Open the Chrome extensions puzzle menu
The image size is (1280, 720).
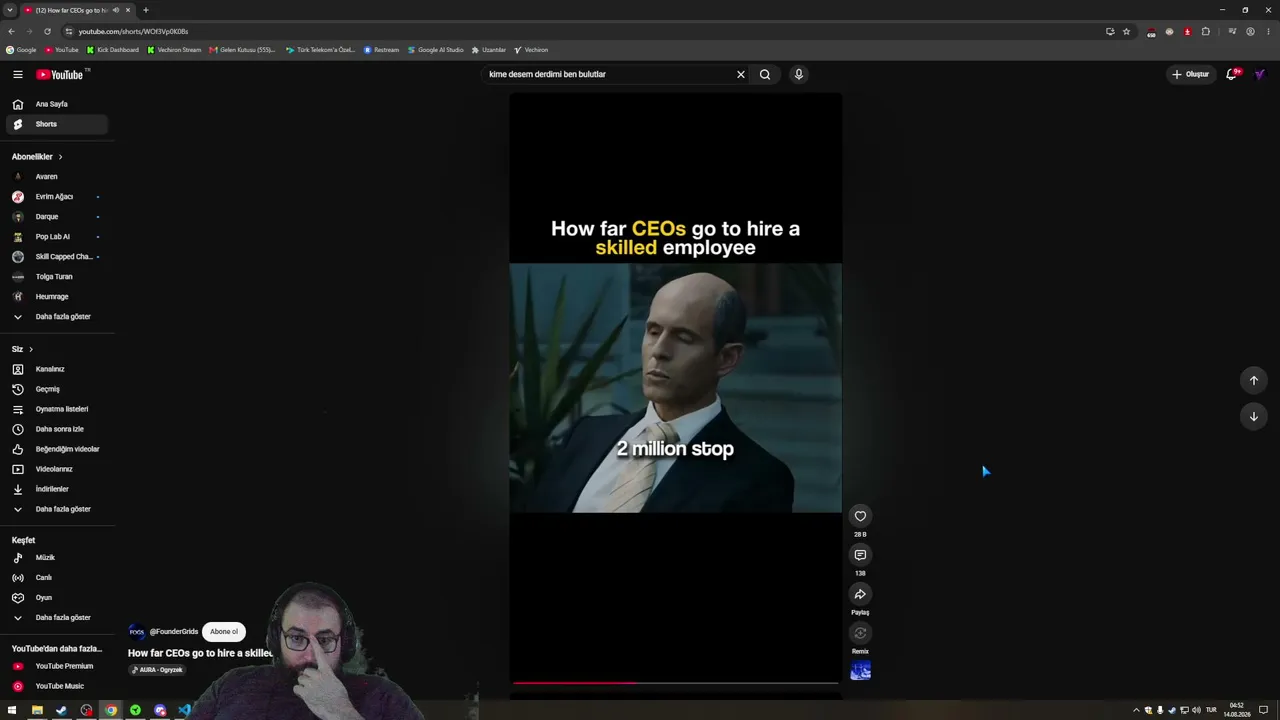[x=1206, y=31]
